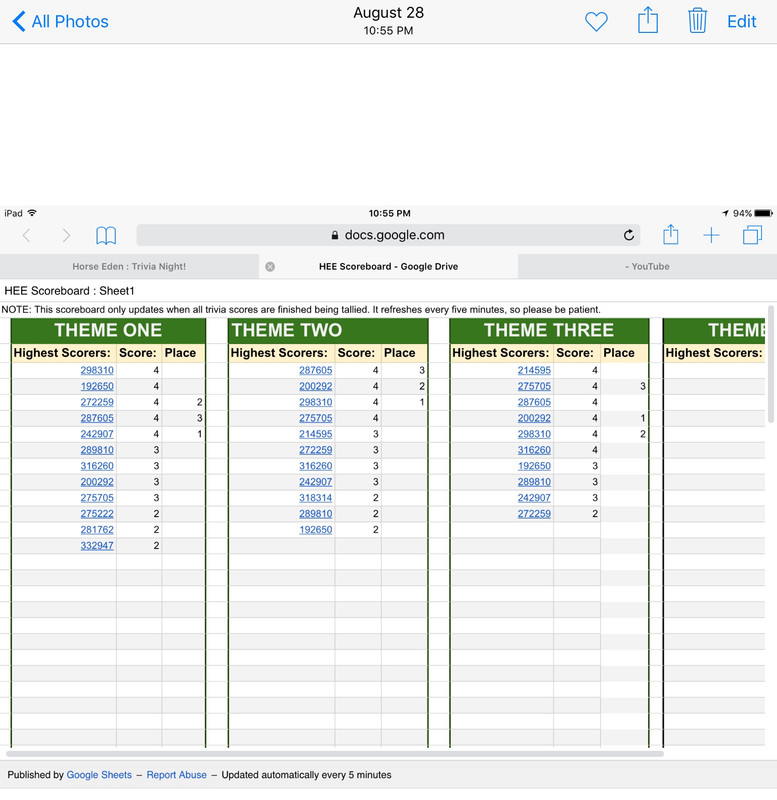Open player 298310 in Theme One
The height and width of the screenshot is (800, 777).
[x=97, y=370]
